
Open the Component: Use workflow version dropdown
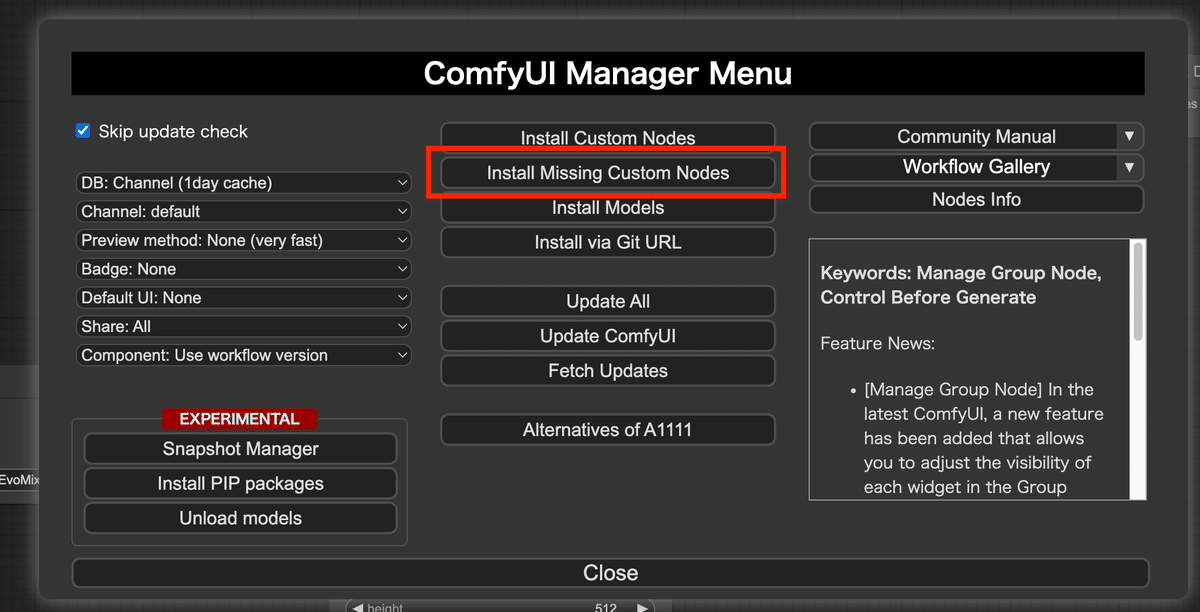tap(244, 355)
